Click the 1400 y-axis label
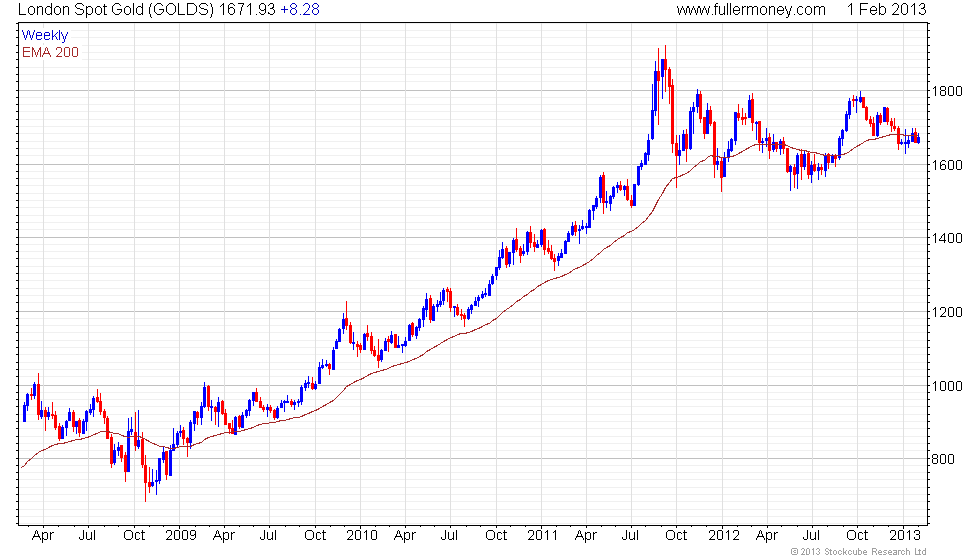The height and width of the screenshot is (560, 980). 947,238
